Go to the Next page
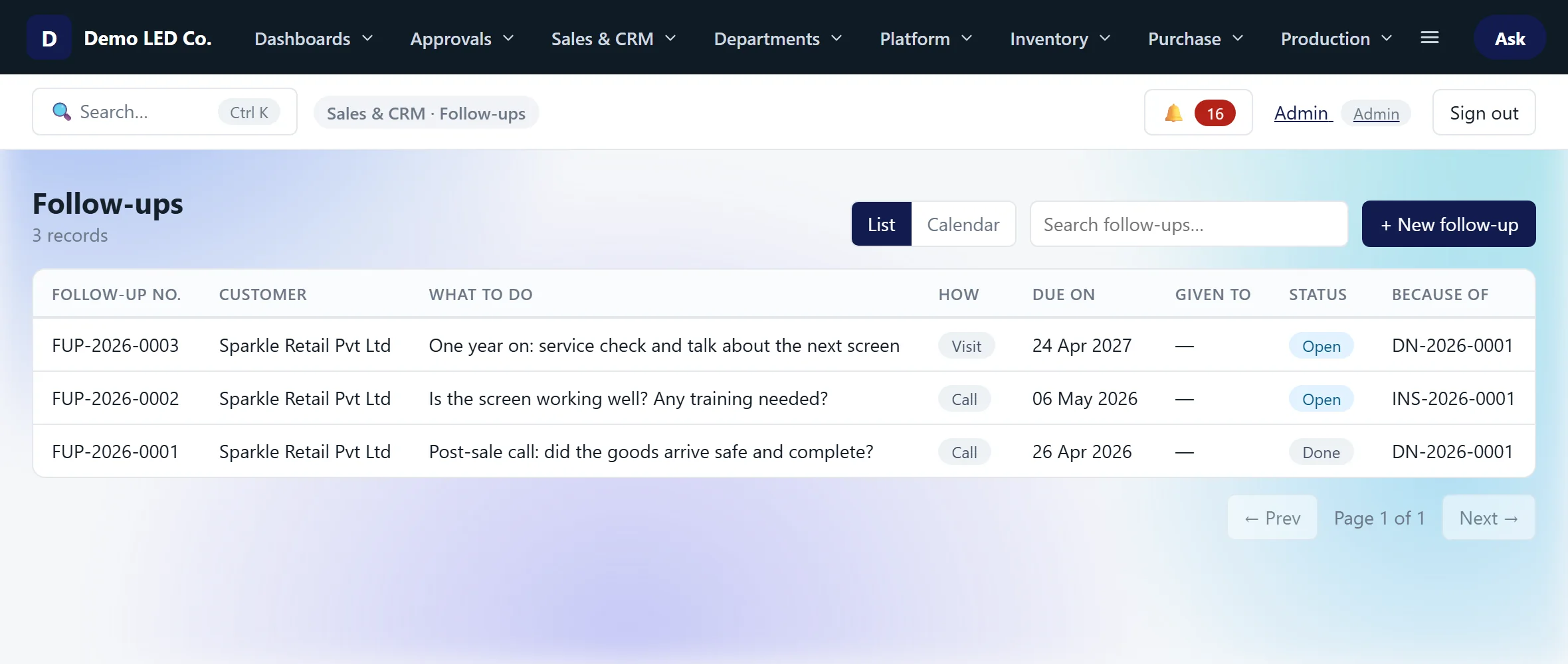The width and height of the screenshot is (1568, 664). tap(1488, 517)
